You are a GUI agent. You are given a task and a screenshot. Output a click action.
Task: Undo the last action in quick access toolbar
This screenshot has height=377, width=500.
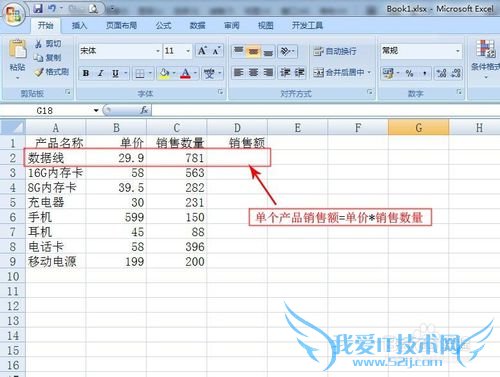click(52, 9)
